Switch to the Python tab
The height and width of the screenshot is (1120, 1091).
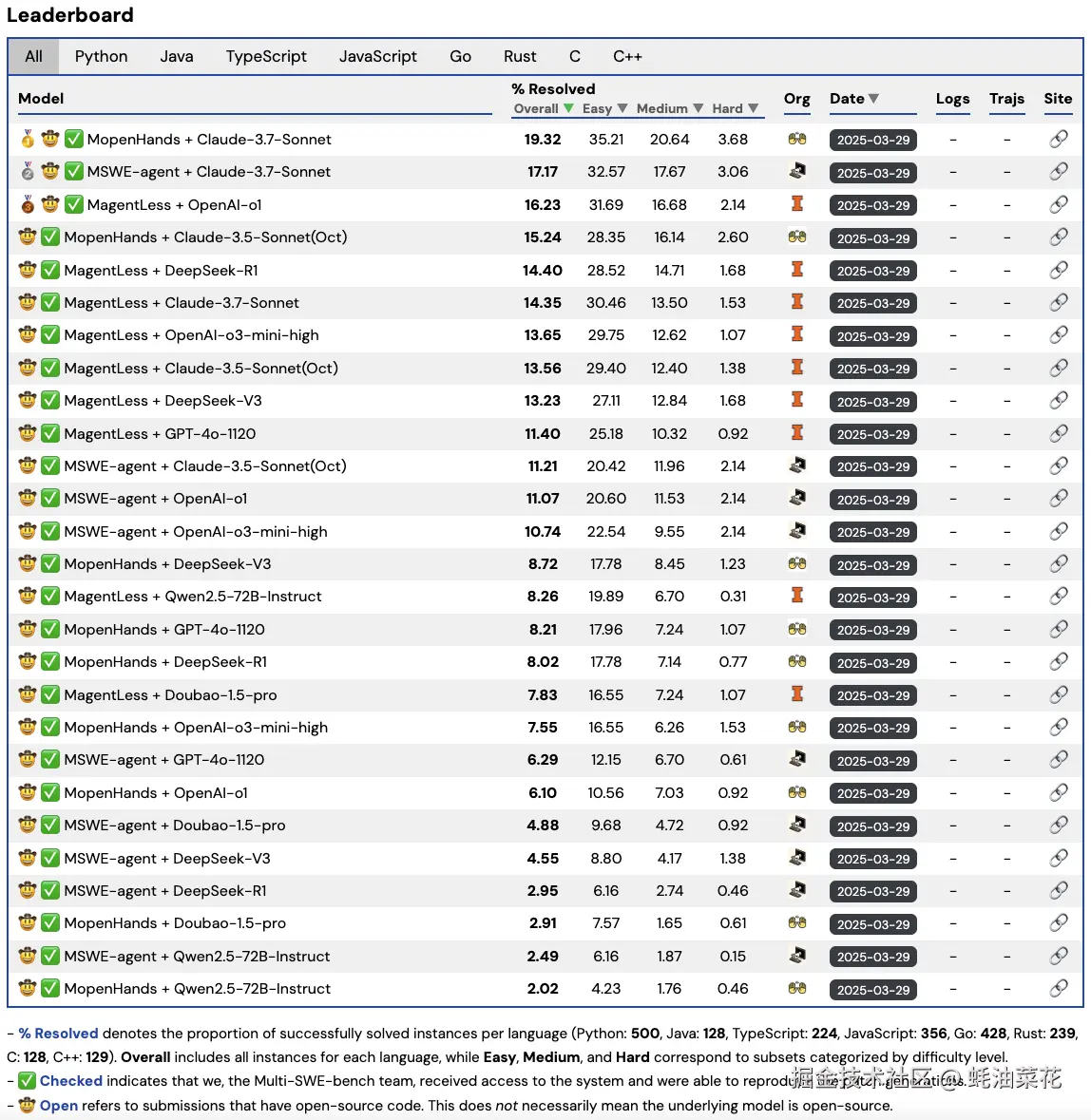102,56
